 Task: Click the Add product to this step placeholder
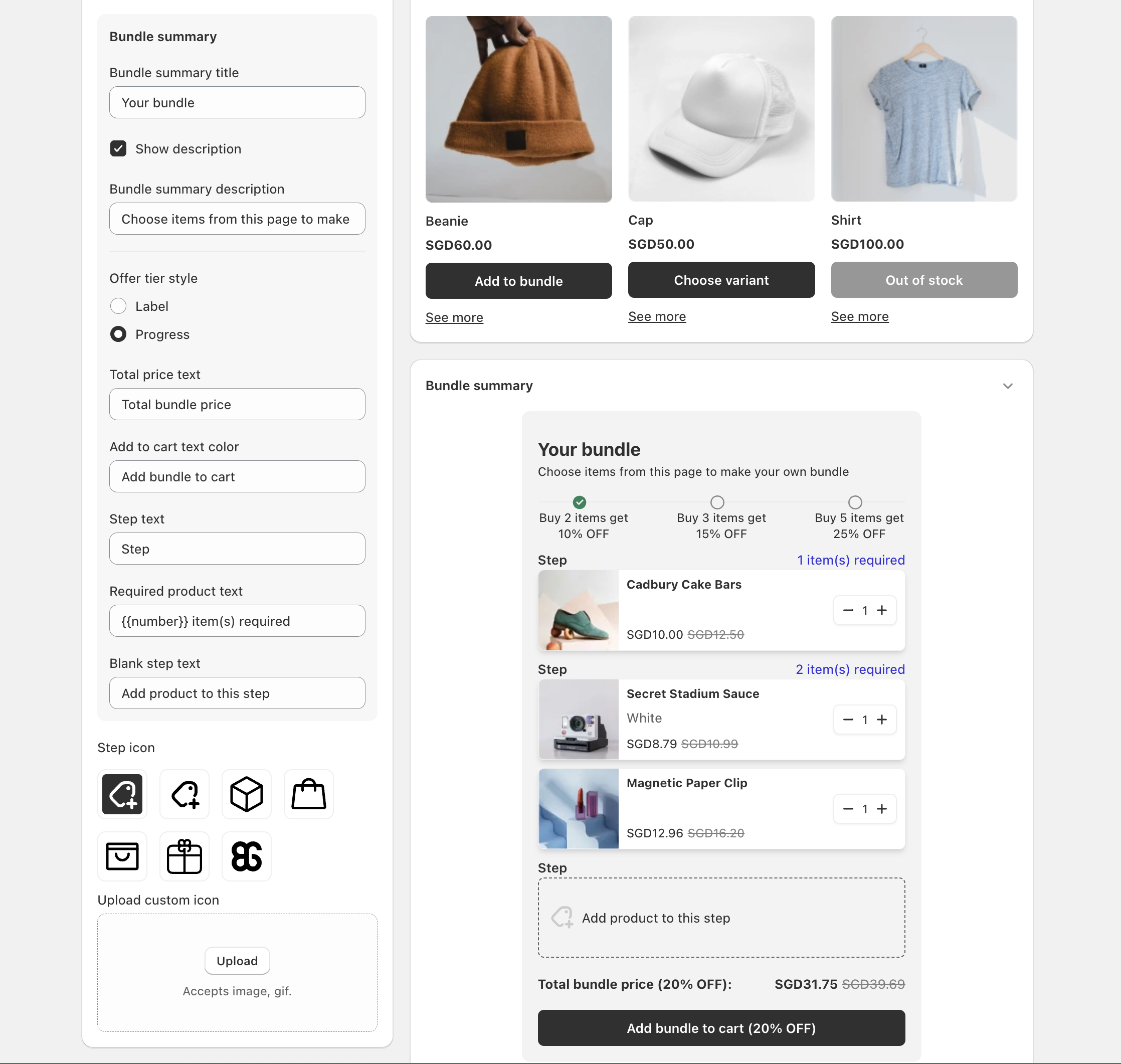coord(721,918)
